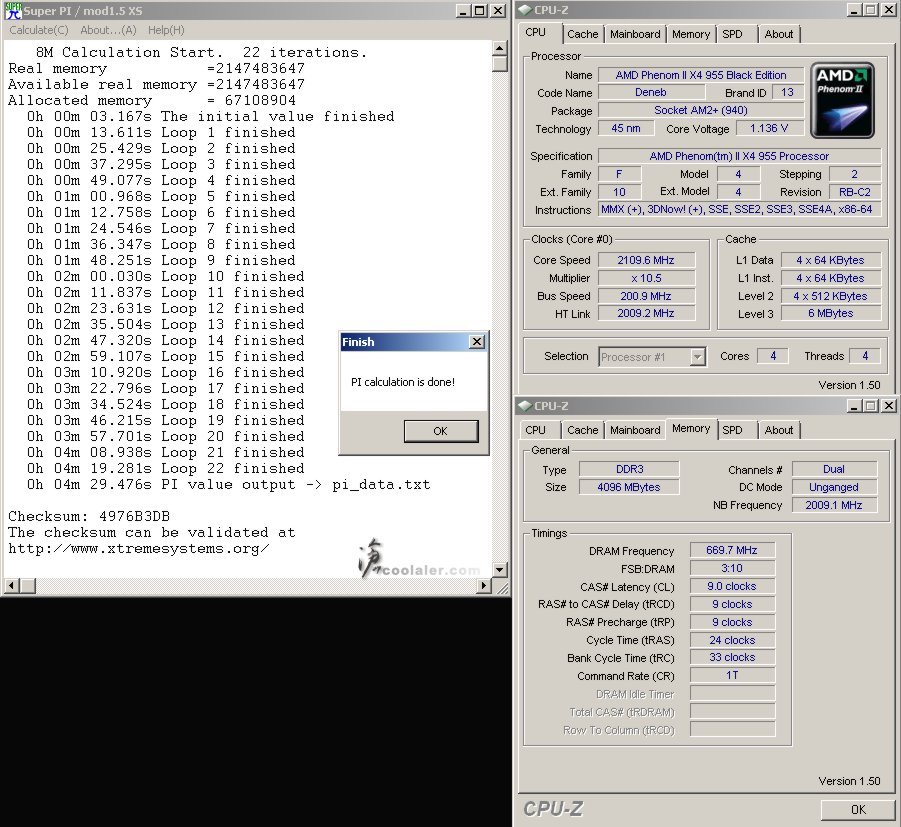
Task: Click the Revision value RB-C2
Action: tap(855, 192)
